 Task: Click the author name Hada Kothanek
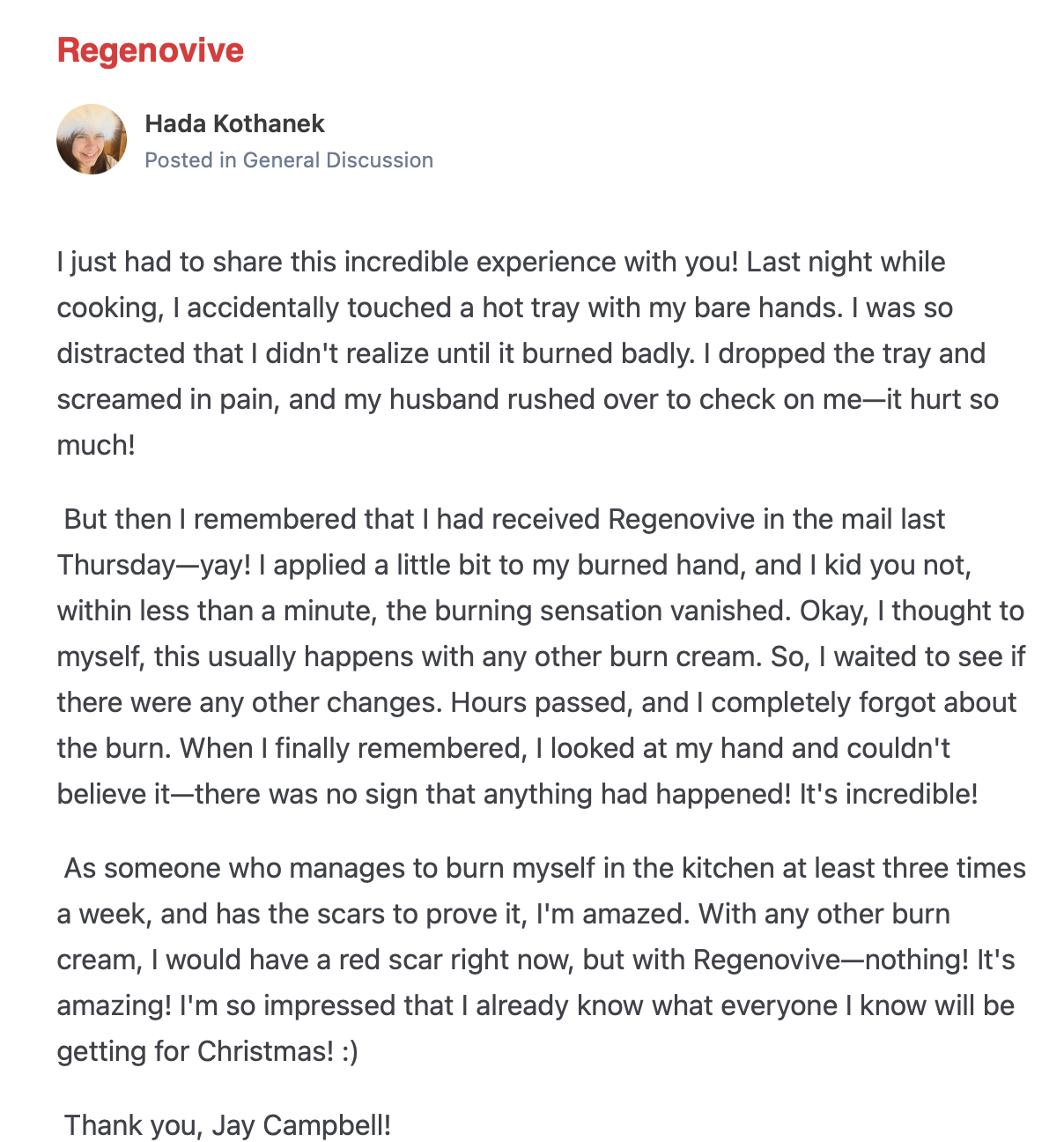(234, 123)
